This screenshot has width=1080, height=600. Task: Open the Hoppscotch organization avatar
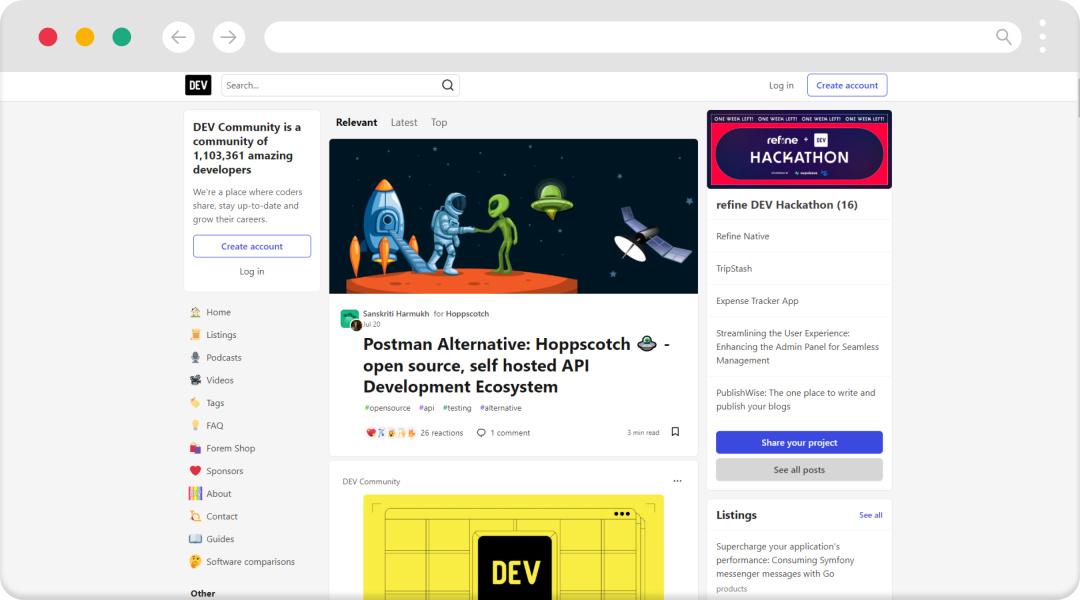coord(349,318)
